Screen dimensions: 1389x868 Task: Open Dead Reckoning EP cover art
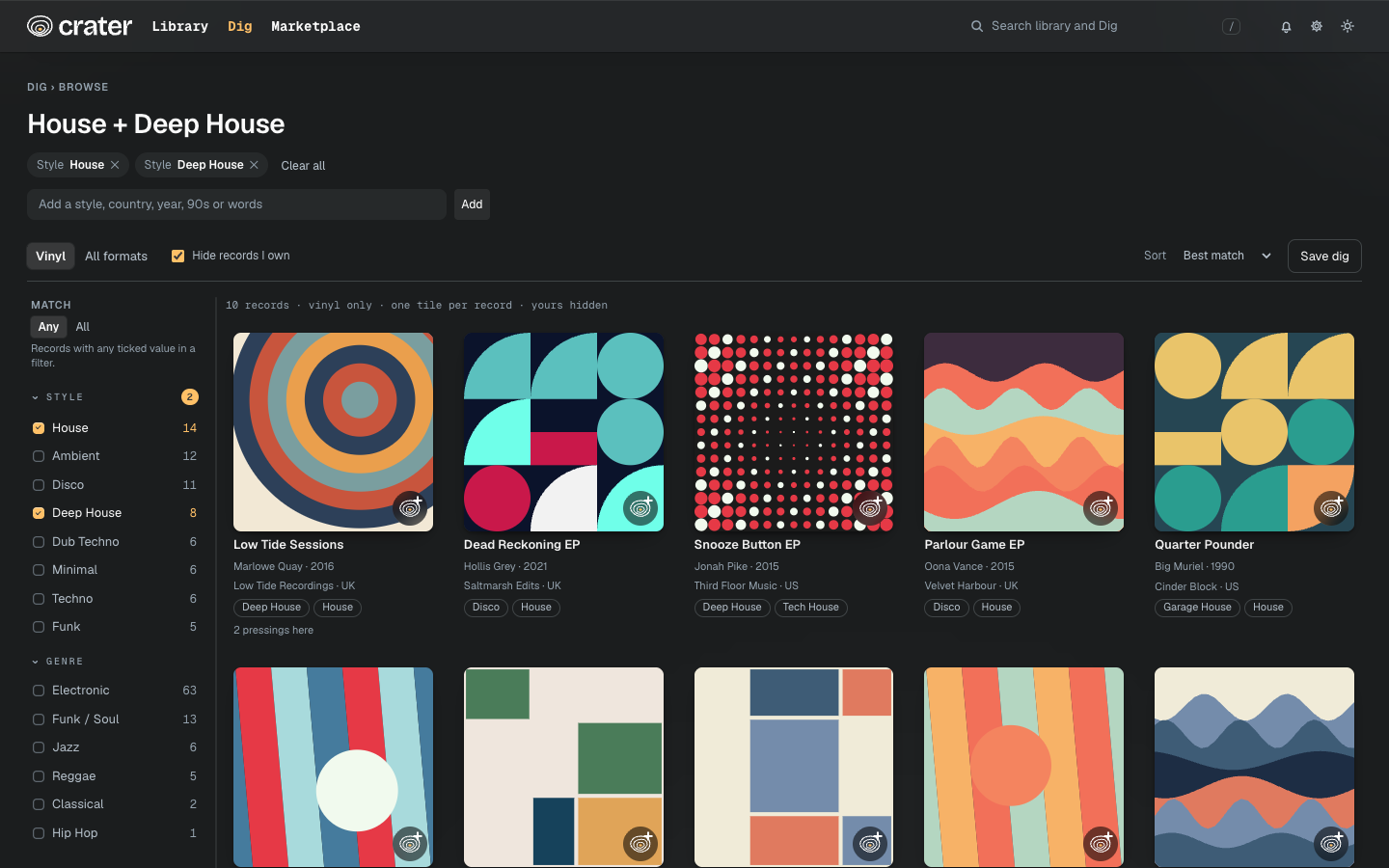563,432
